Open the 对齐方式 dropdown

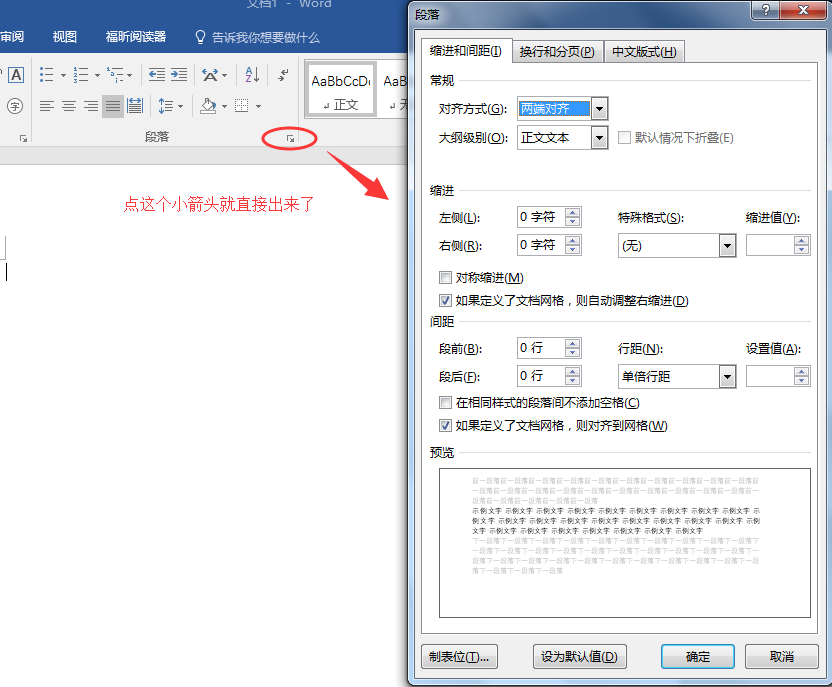[598, 108]
